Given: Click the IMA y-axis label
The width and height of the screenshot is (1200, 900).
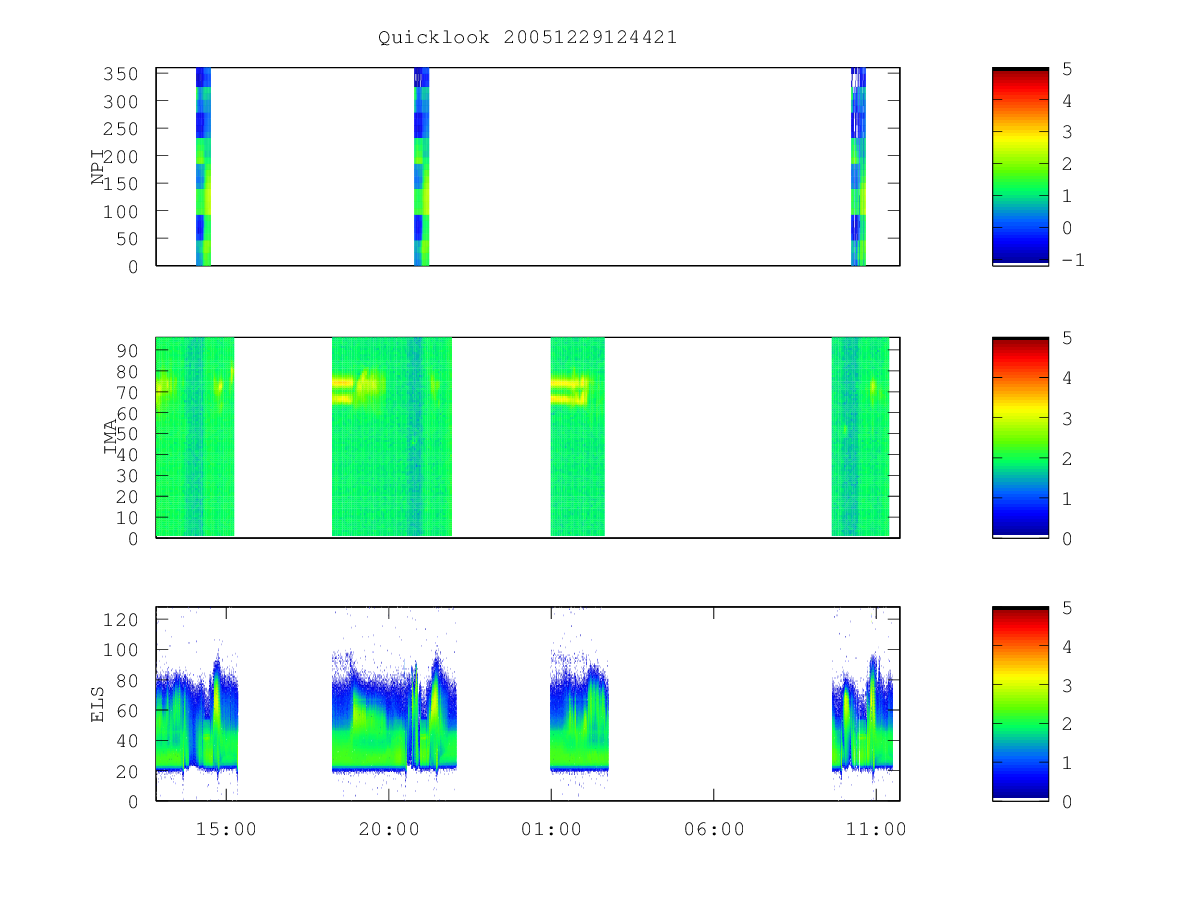Looking at the screenshot, I should point(111,437).
